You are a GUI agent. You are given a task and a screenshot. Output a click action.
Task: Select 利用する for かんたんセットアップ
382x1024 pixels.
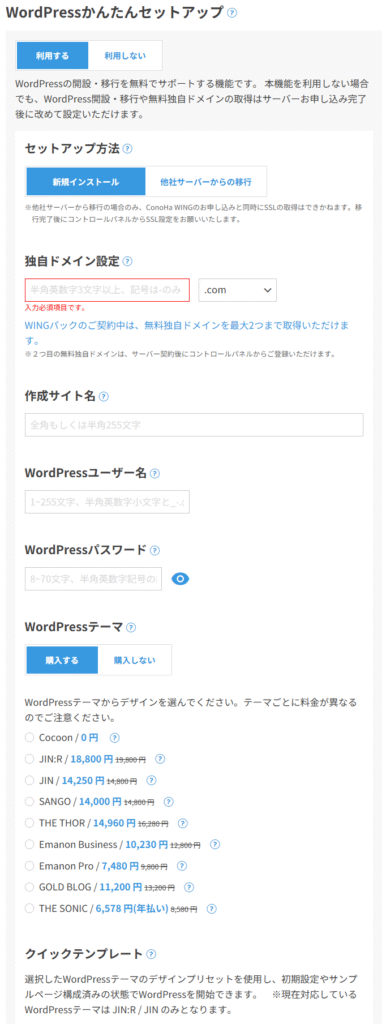point(52,56)
